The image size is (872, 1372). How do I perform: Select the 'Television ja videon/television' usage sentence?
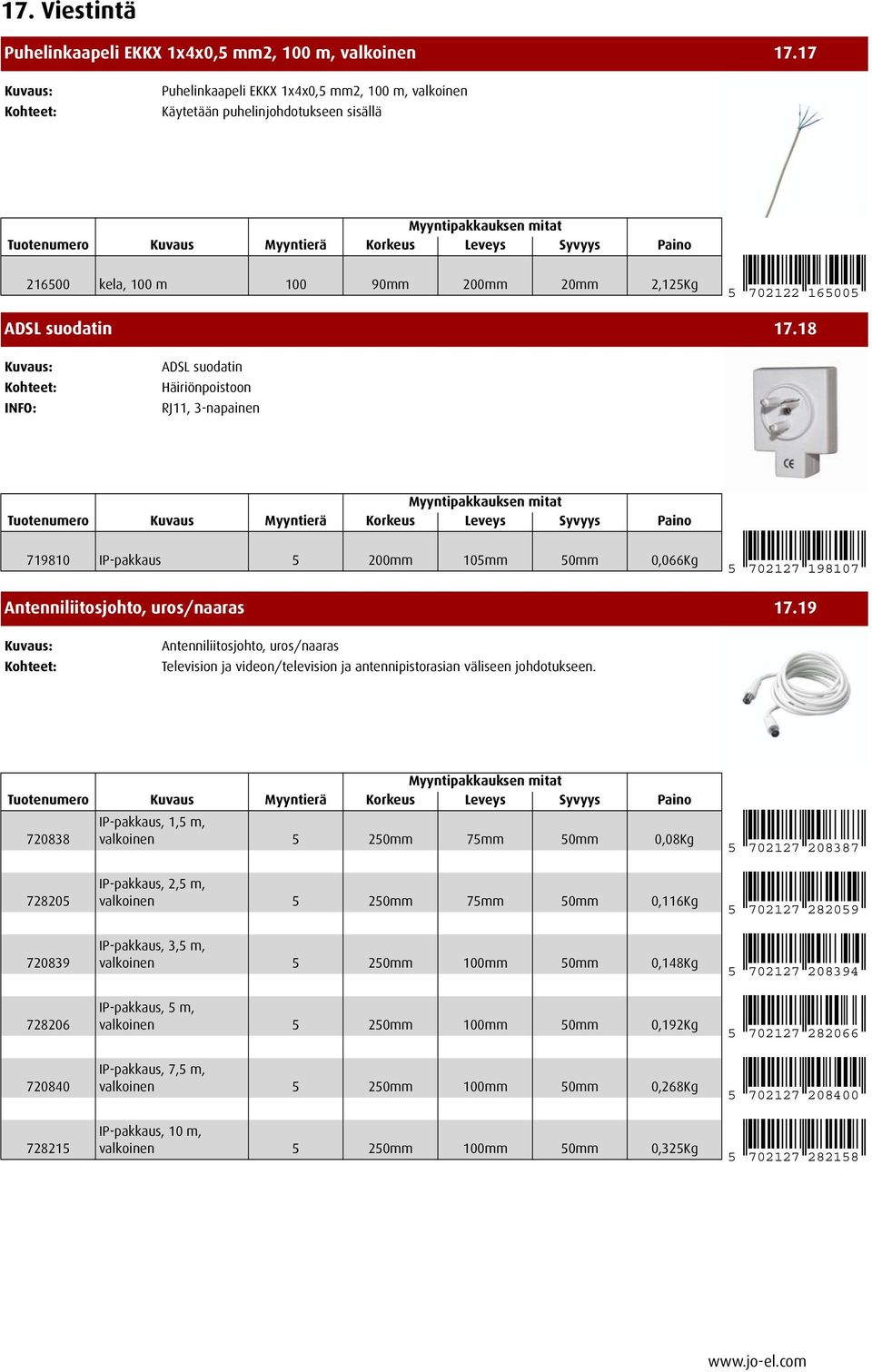point(379,666)
